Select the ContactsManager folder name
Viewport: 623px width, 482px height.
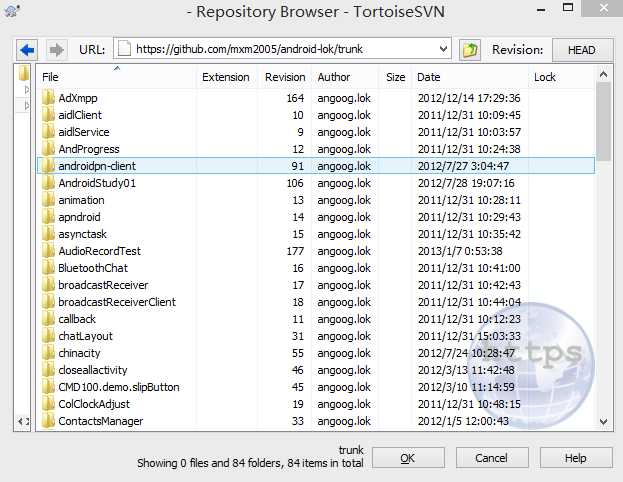(x=101, y=421)
